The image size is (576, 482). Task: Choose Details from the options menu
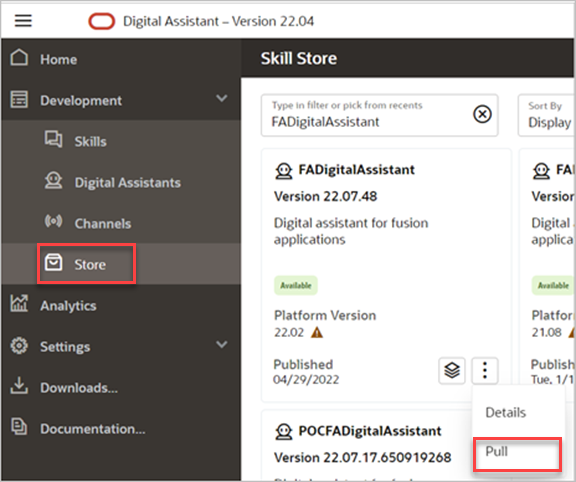click(505, 413)
